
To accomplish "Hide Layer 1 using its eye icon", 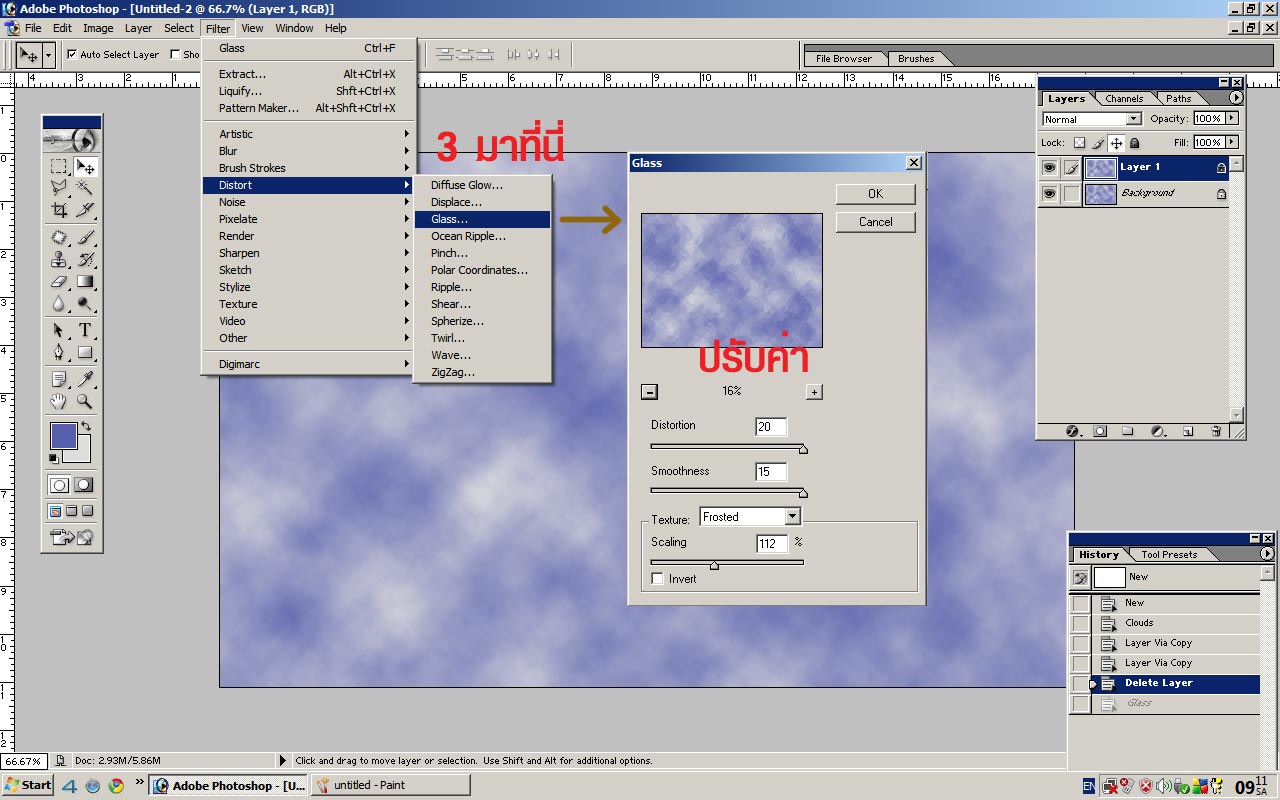I will [x=1049, y=168].
